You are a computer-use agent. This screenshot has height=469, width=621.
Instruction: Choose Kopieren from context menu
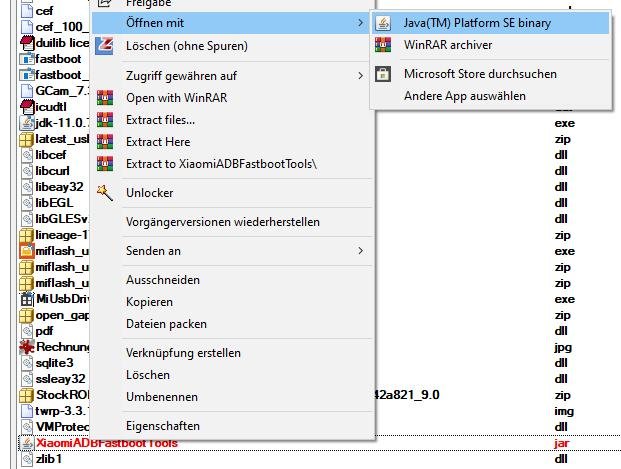pos(233,302)
